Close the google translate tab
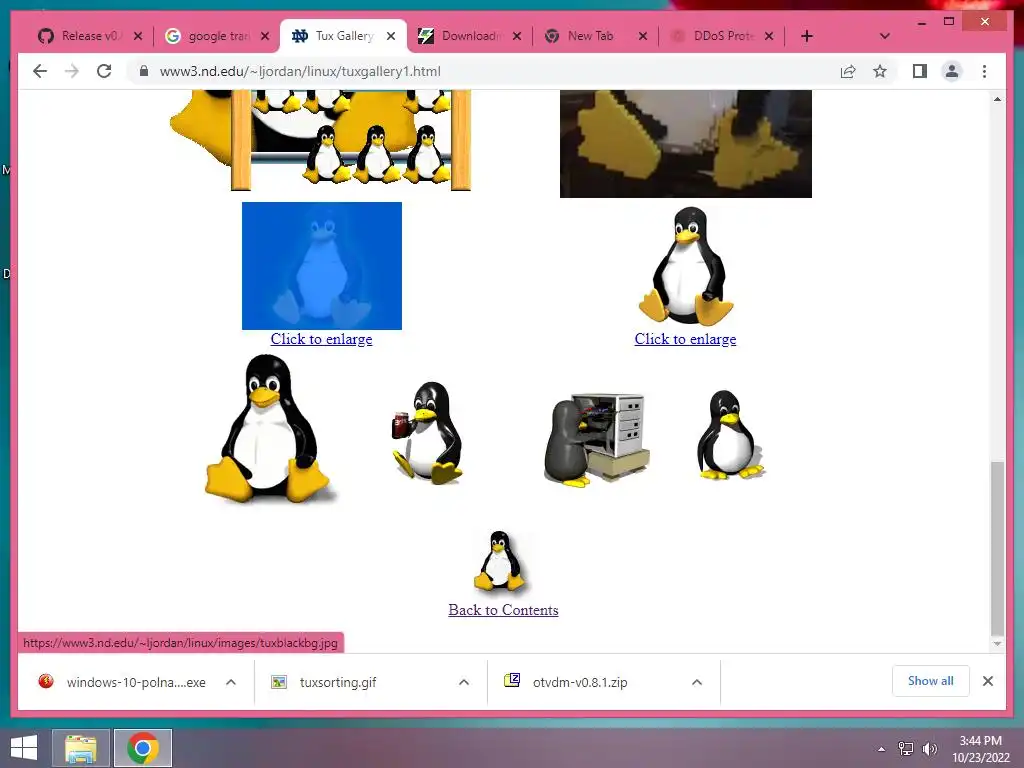This screenshot has width=1024, height=768. pyautogui.click(x=264, y=36)
